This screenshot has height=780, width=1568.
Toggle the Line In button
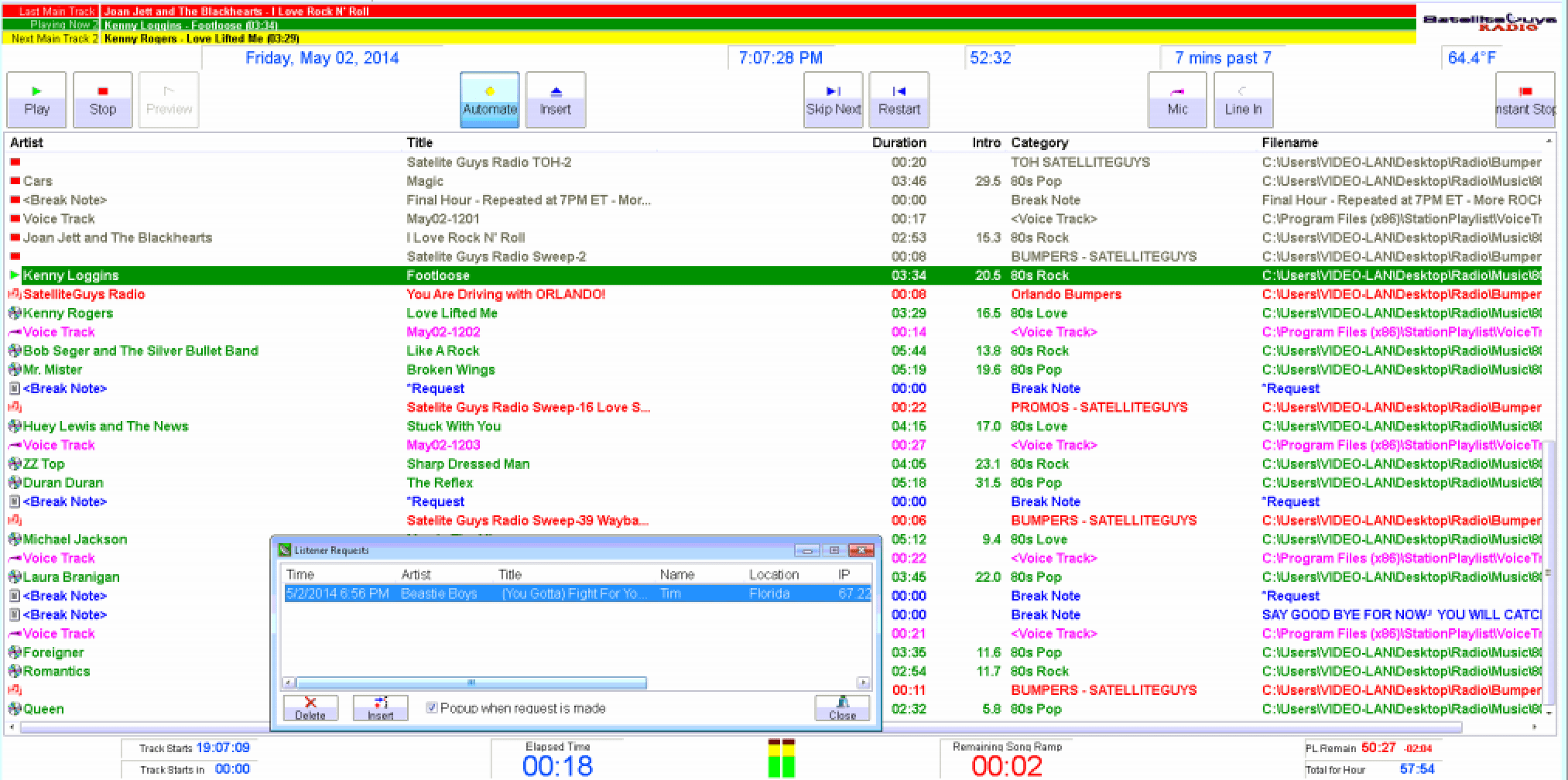coord(1243,100)
